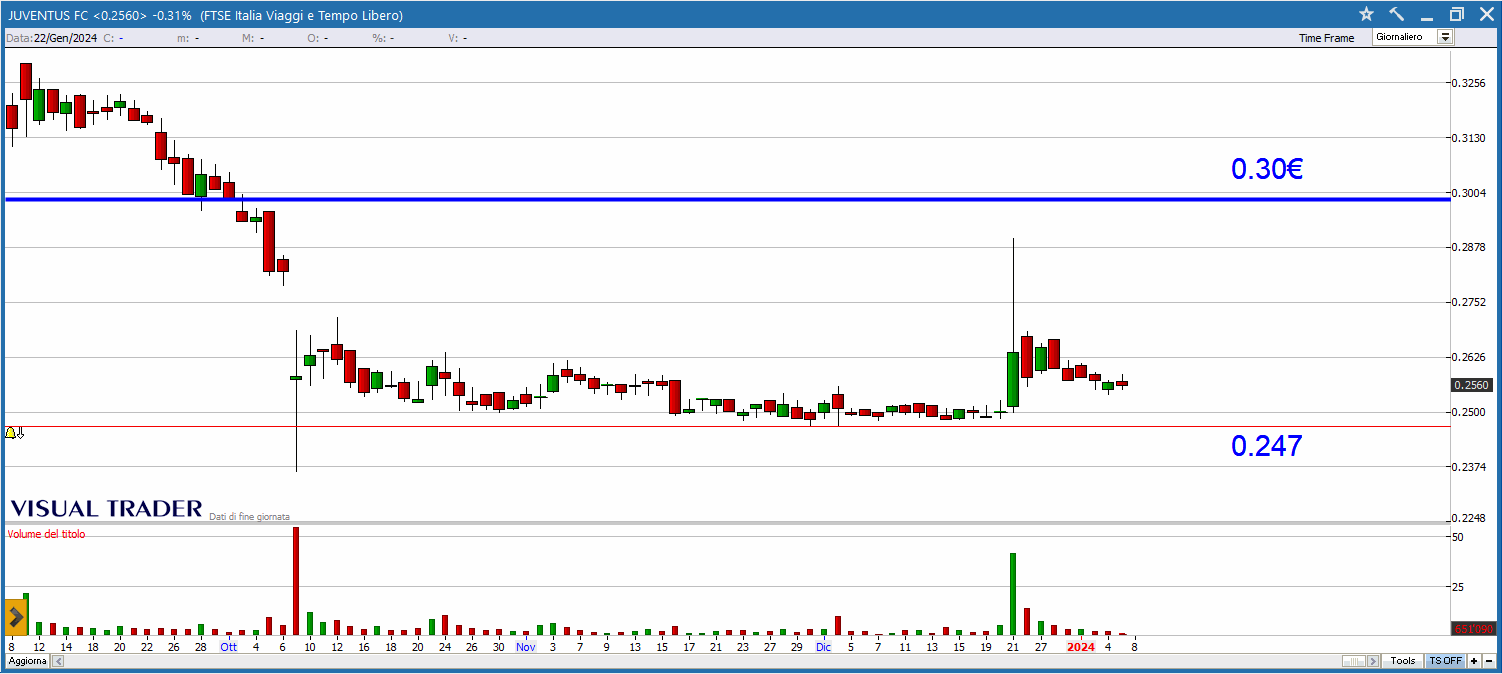Restore the chart window size
Viewport: 1502px width, 674px height.
1457,14
